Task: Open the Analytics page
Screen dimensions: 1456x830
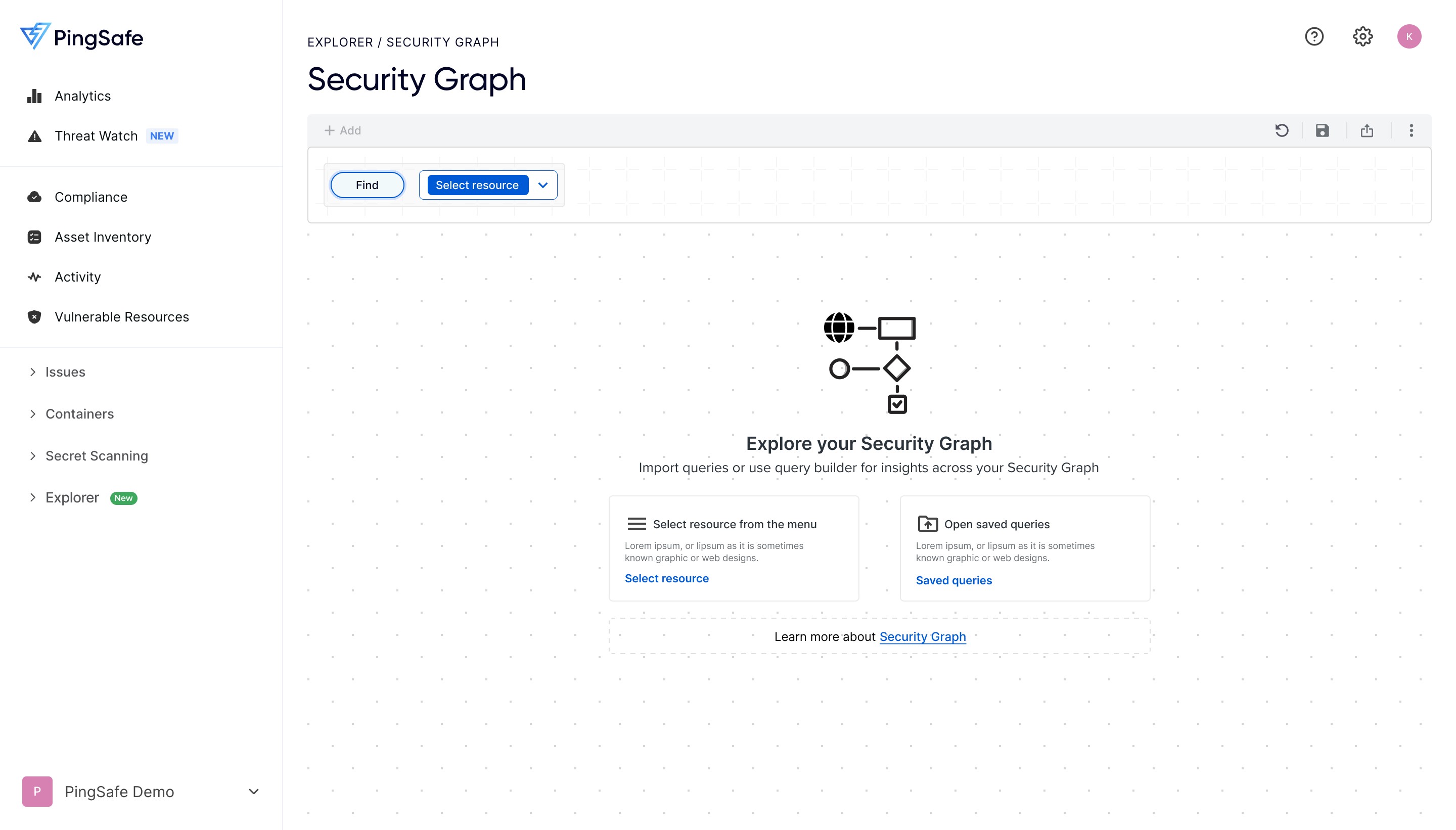Action: (x=83, y=96)
